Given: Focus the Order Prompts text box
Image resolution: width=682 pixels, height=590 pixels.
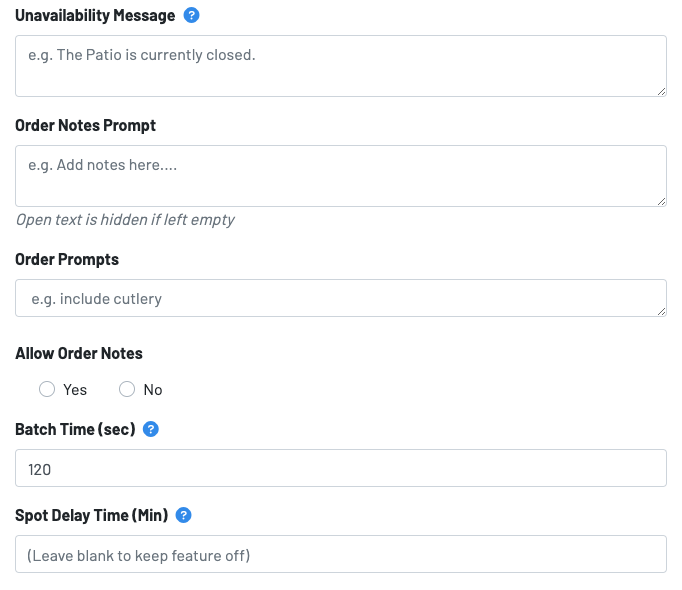Looking at the screenshot, I should tap(340, 298).
